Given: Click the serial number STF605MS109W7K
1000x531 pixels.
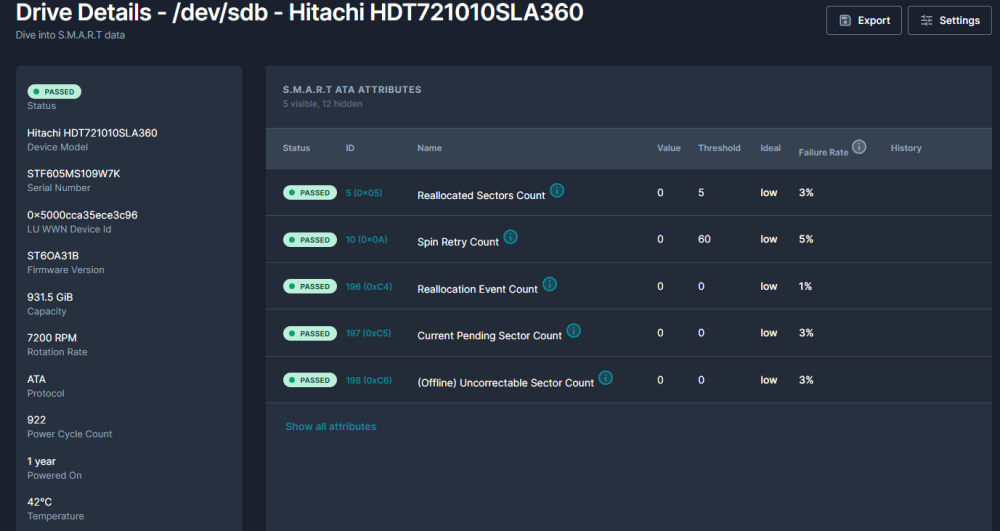Looking at the screenshot, I should click(x=73, y=173).
